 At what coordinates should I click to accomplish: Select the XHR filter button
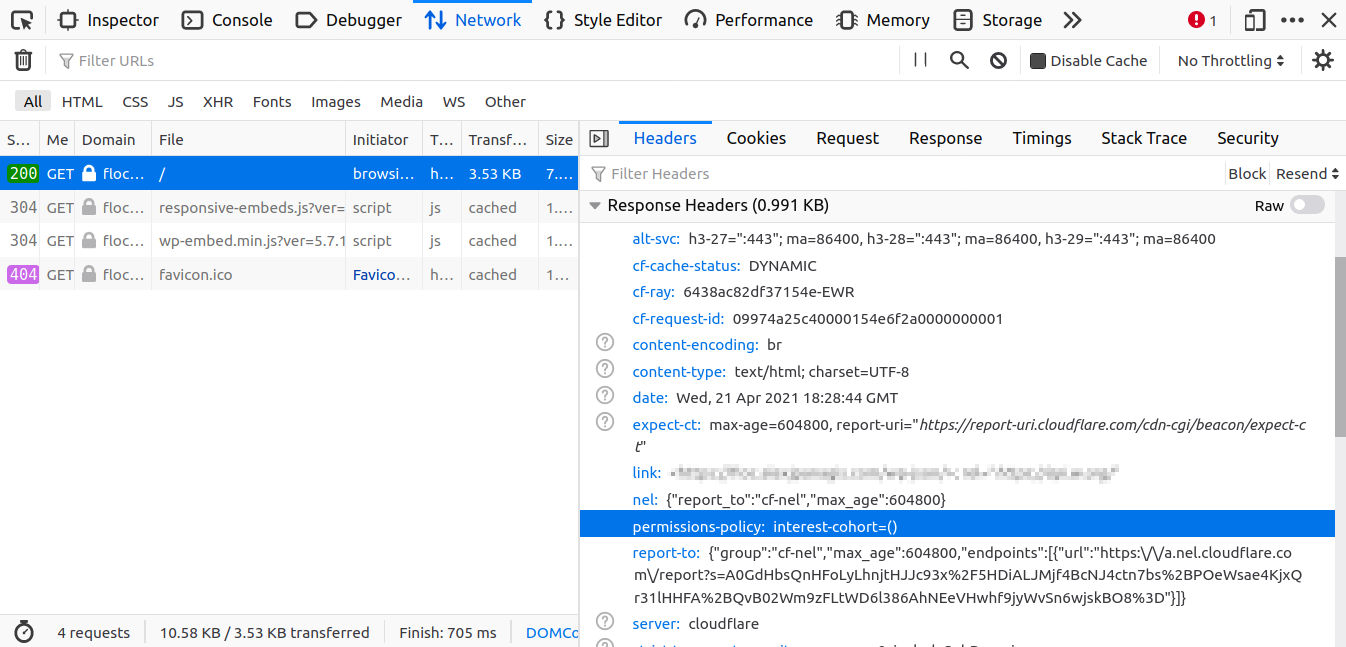tap(218, 101)
